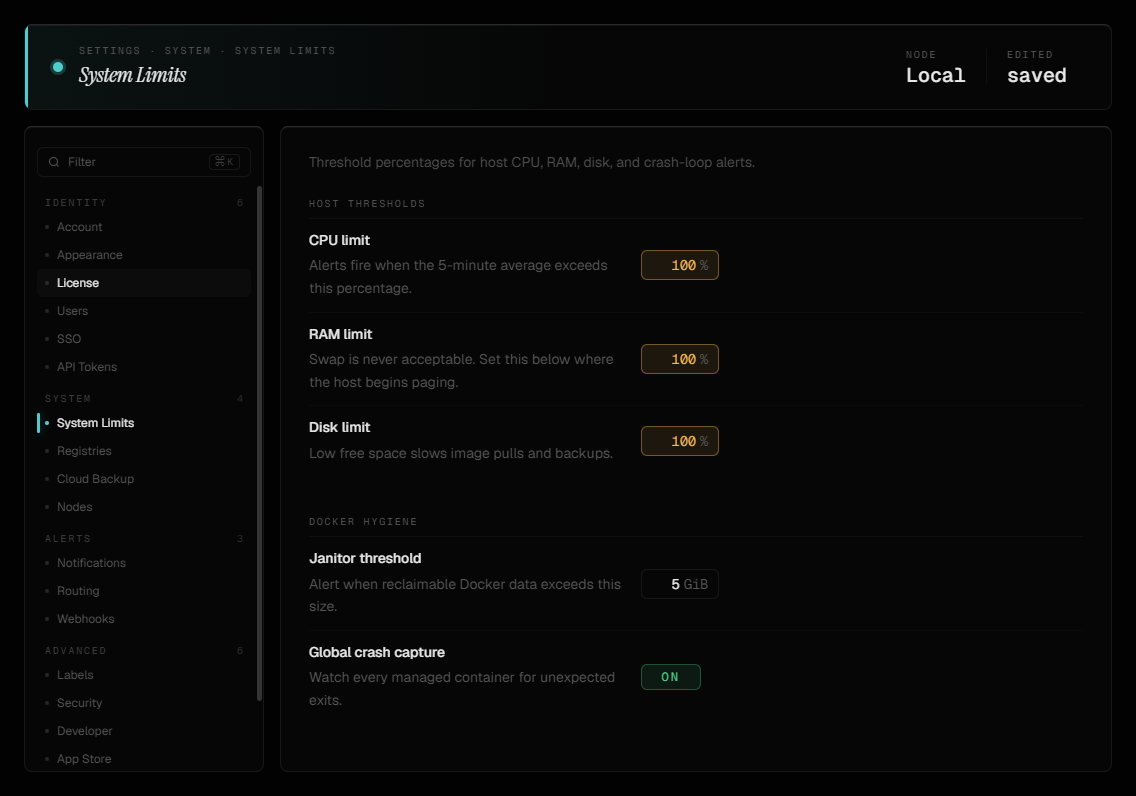The image size is (1136, 796).
Task: Open Webhooks settings
Action: point(143,619)
